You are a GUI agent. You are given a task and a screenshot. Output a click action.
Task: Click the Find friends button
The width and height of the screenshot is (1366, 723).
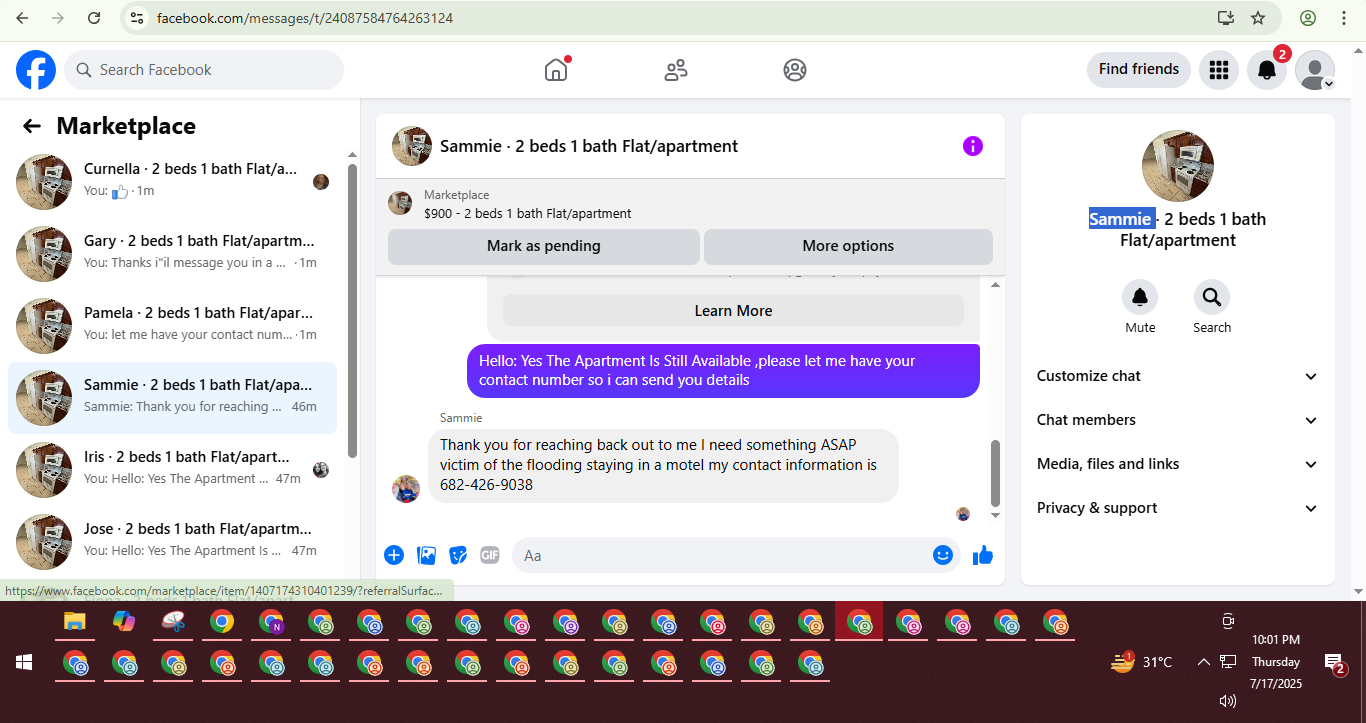(x=1139, y=70)
